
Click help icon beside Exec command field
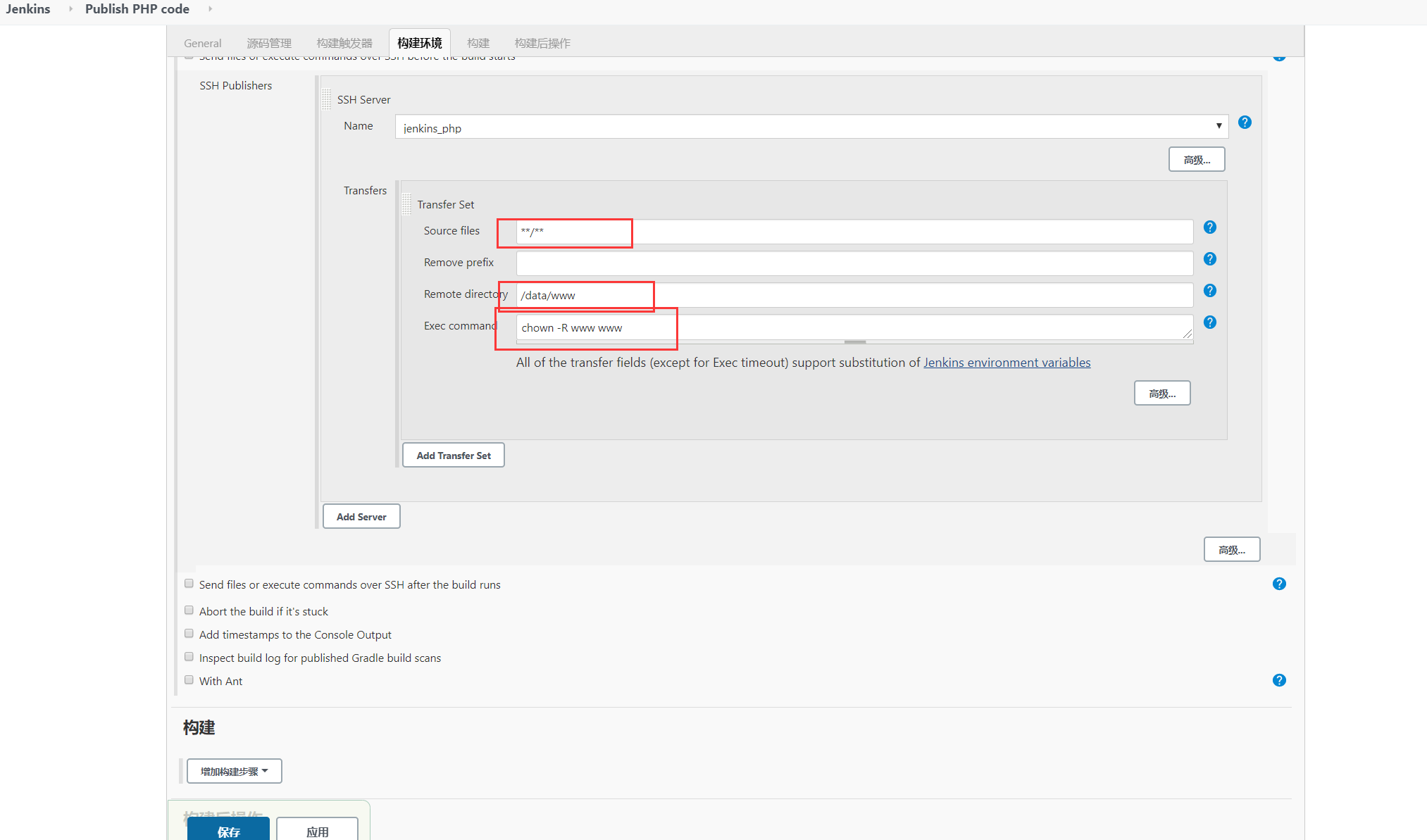pyautogui.click(x=1210, y=322)
